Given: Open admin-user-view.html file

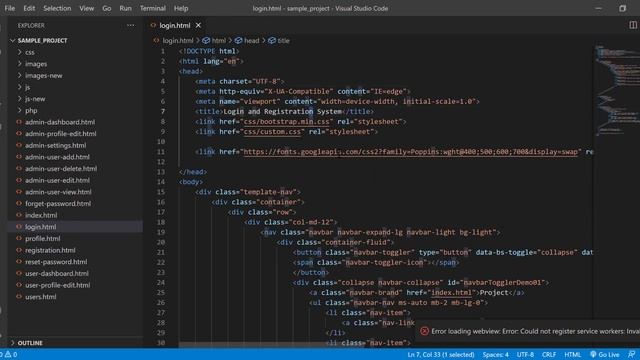Looking at the screenshot, I should click(58, 192).
